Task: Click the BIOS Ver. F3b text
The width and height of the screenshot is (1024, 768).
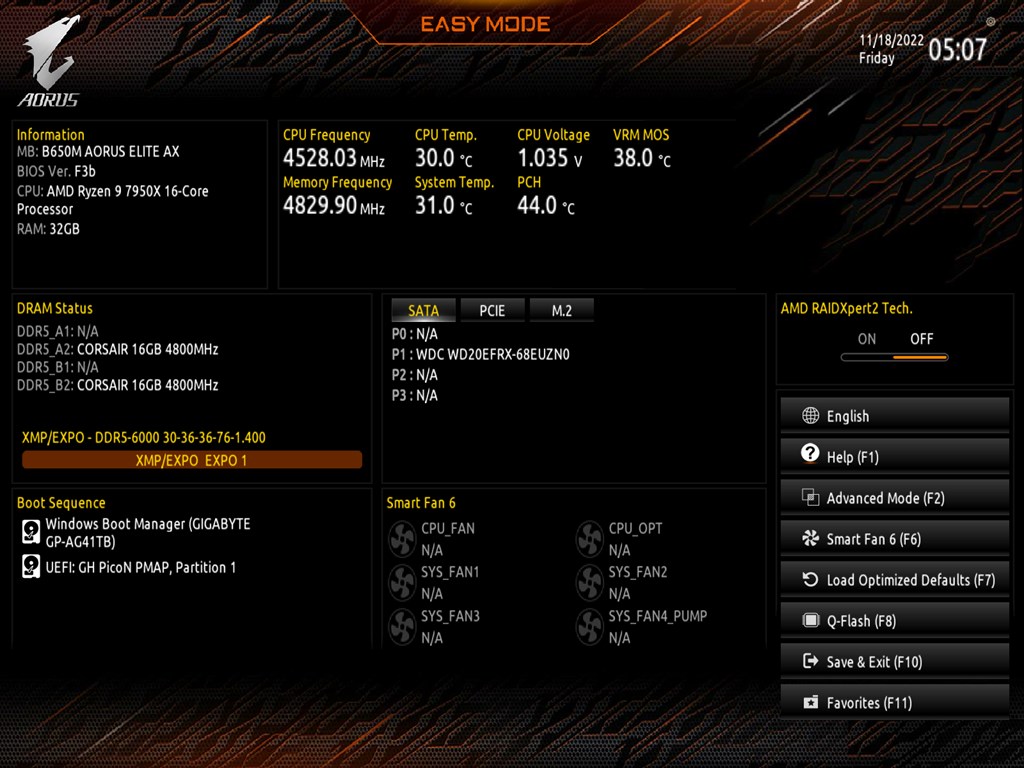Action: coord(56,171)
